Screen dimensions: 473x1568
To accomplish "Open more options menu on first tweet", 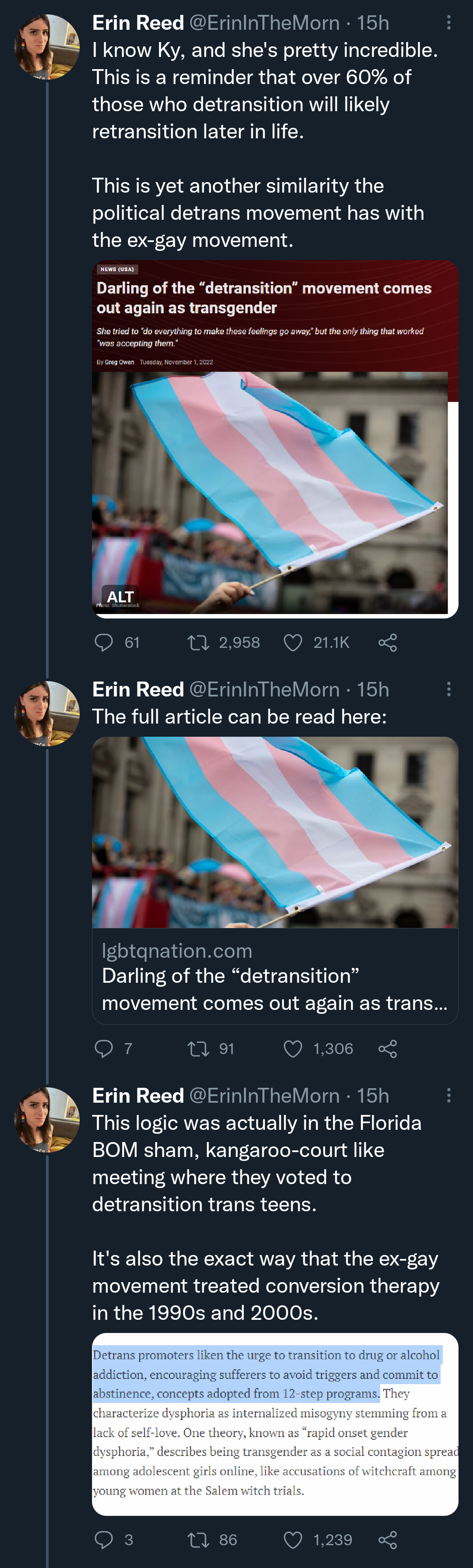I will (448, 22).
